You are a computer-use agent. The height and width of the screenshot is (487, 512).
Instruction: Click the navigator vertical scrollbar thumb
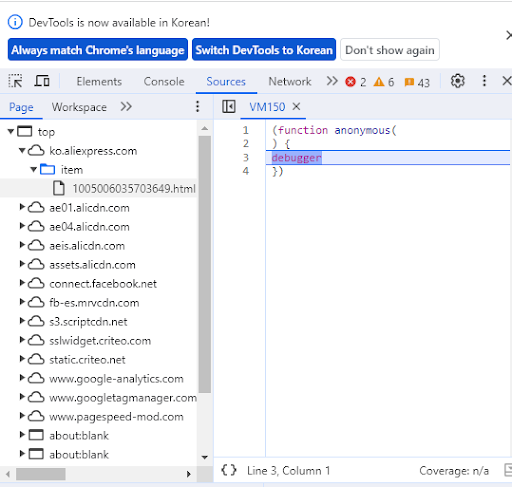(x=205, y=264)
